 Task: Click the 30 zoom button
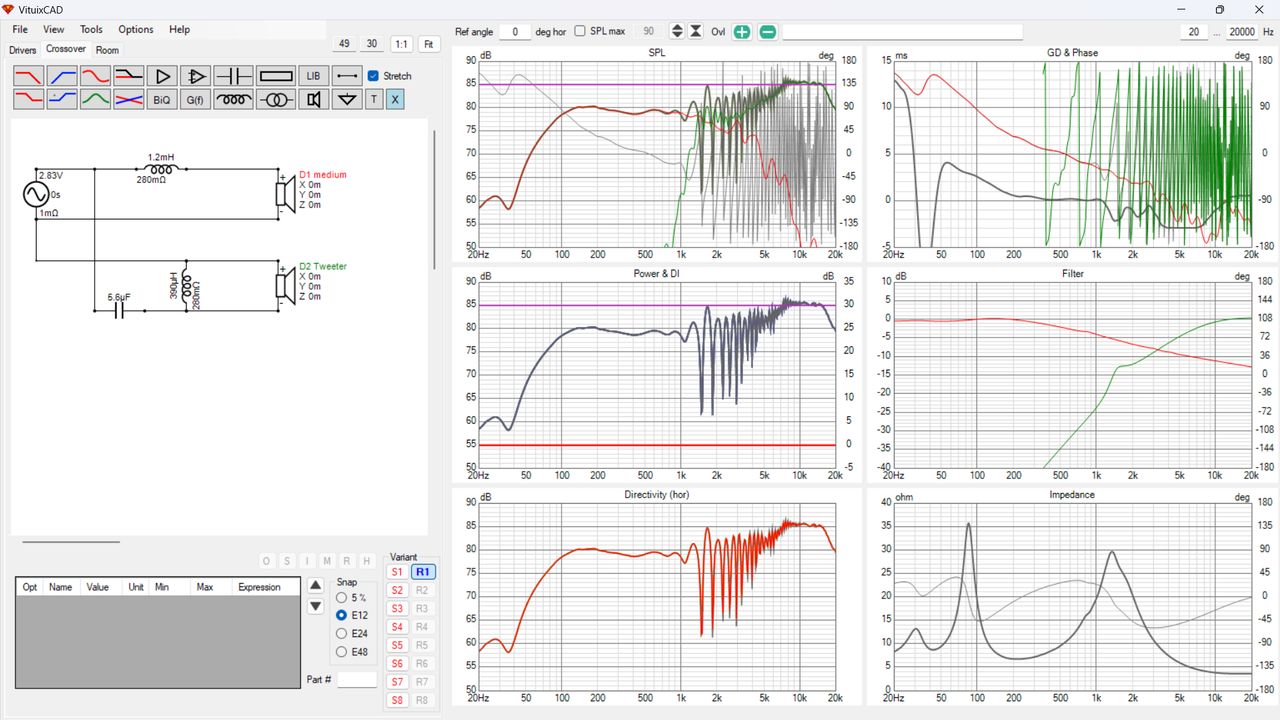(372, 44)
